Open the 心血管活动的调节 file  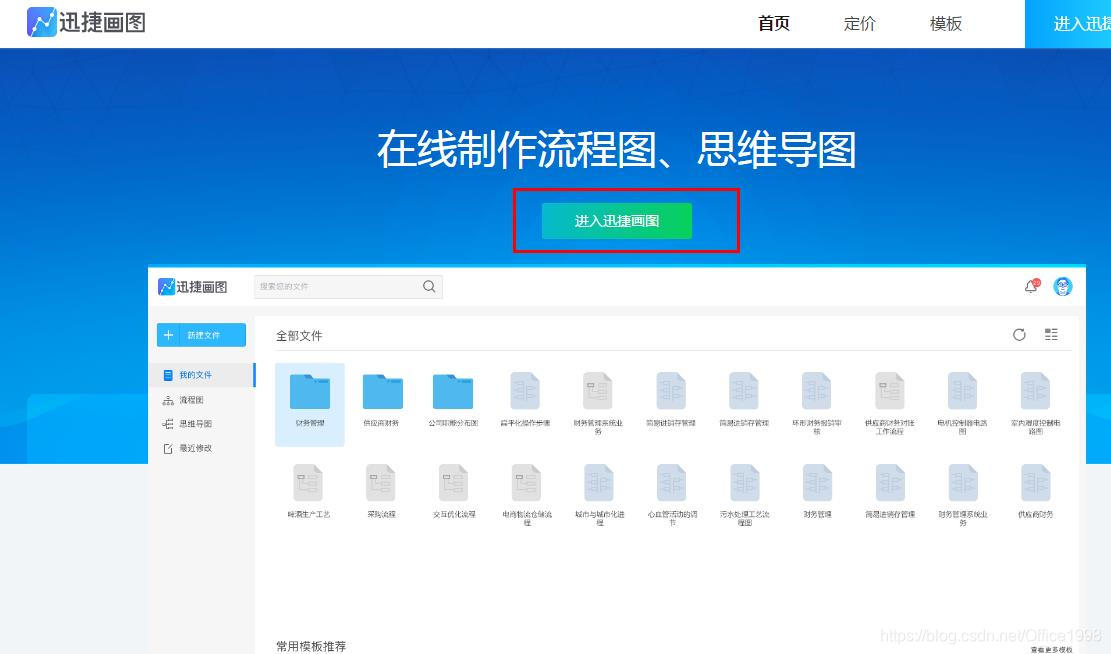click(x=672, y=495)
